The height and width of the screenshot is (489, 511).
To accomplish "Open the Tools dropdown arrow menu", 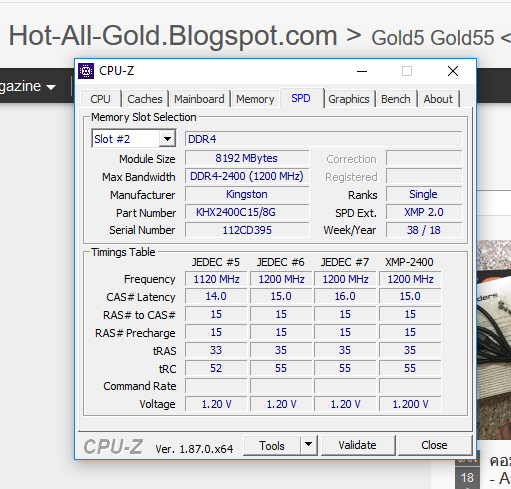I will 309,444.
